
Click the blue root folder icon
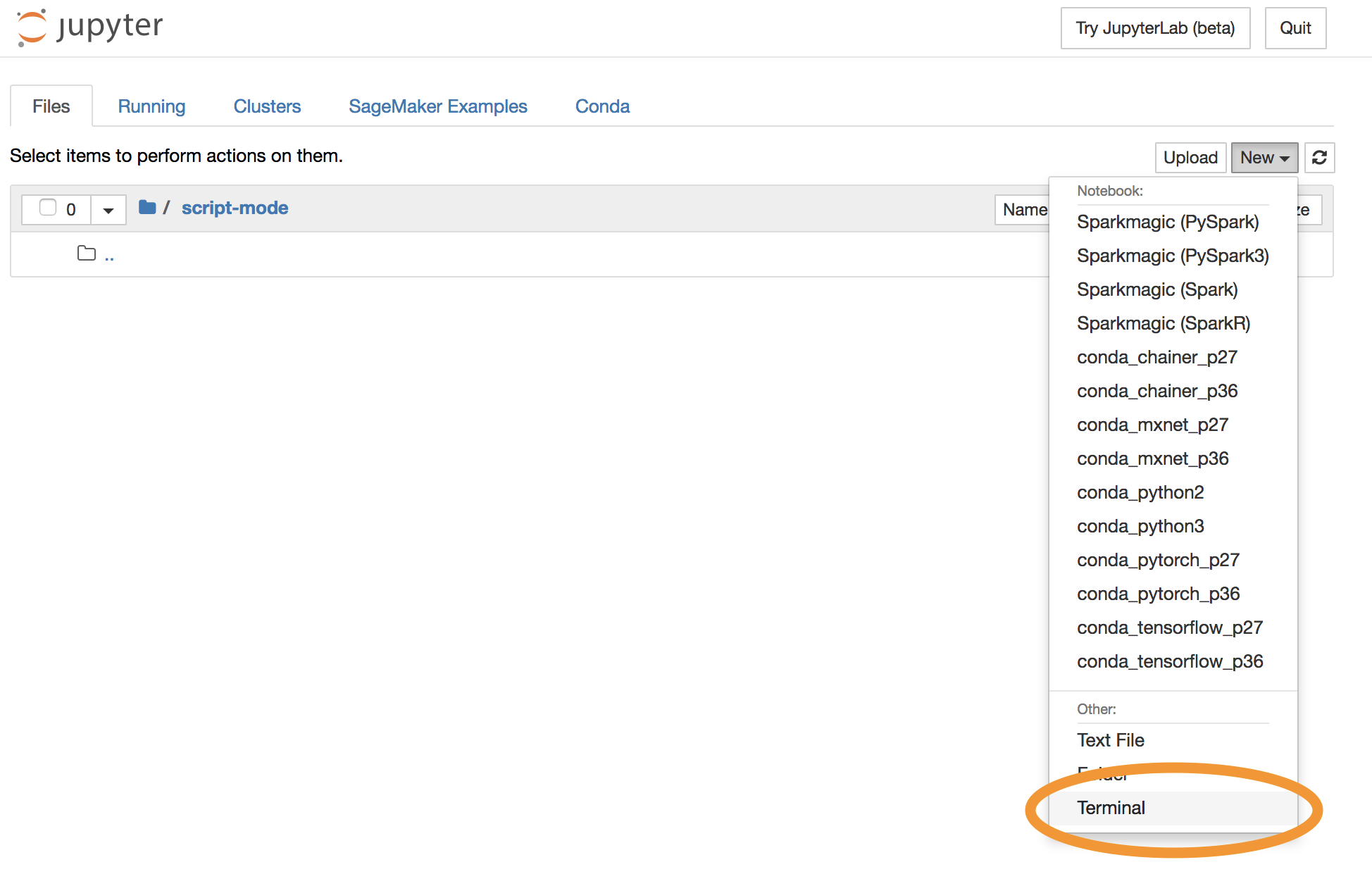coord(147,207)
